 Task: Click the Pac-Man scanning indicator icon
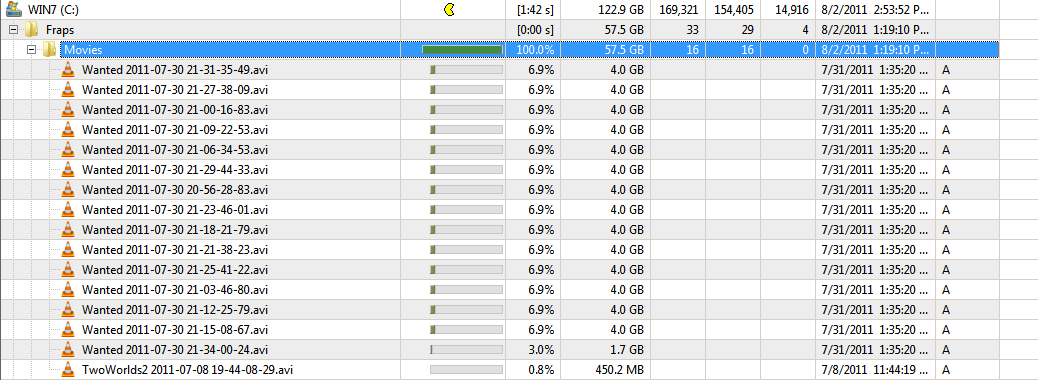(x=450, y=9)
